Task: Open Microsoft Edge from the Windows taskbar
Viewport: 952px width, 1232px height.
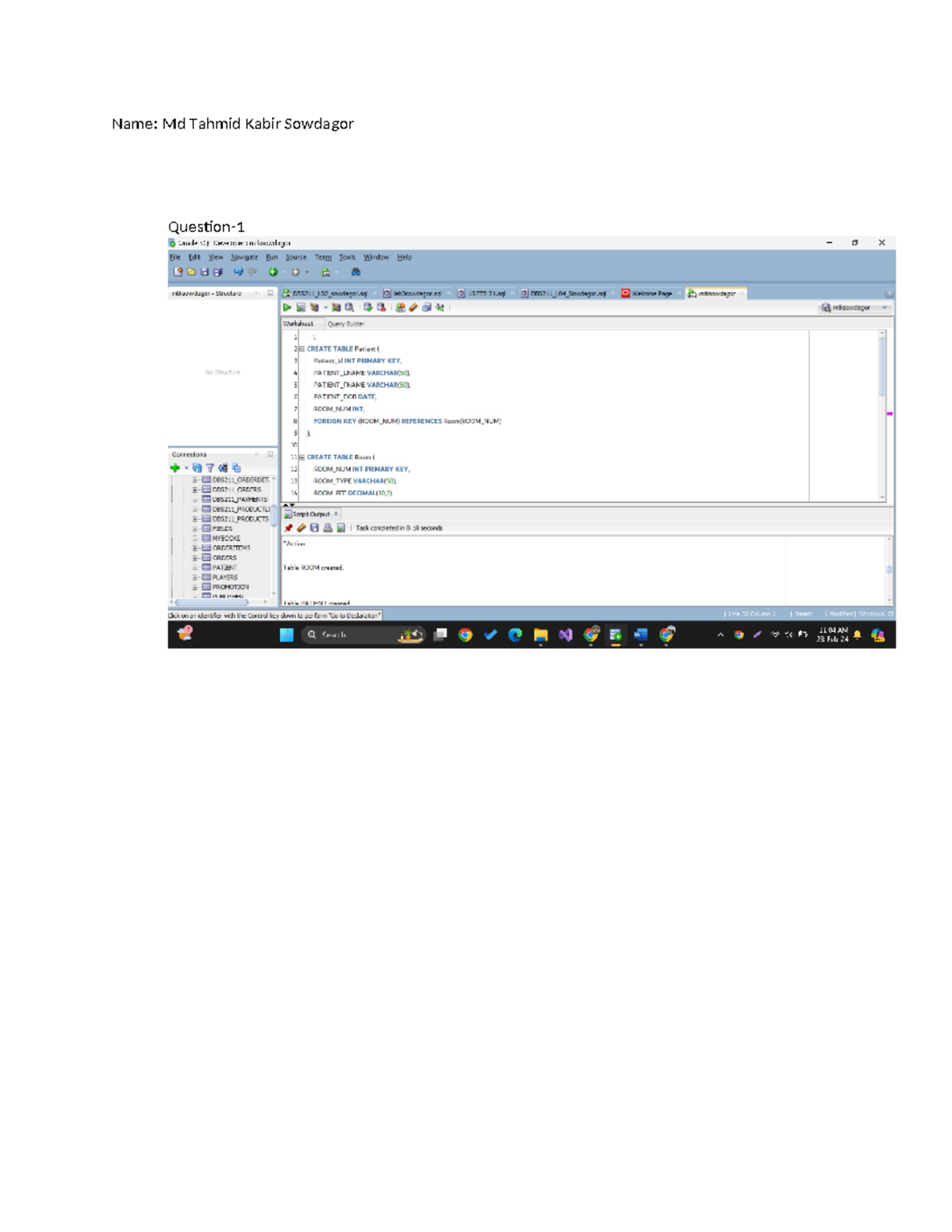Action: click(x=515, y=635)
